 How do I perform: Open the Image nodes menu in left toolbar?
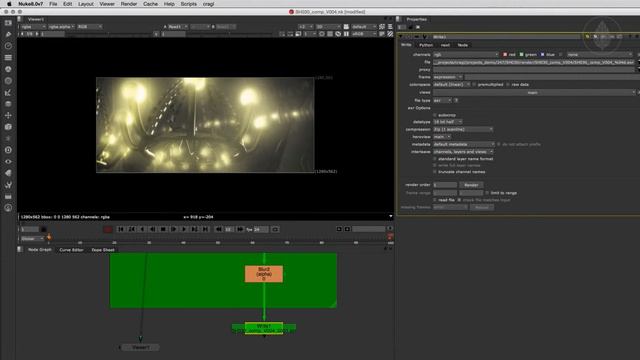click(x=8, y=23)
